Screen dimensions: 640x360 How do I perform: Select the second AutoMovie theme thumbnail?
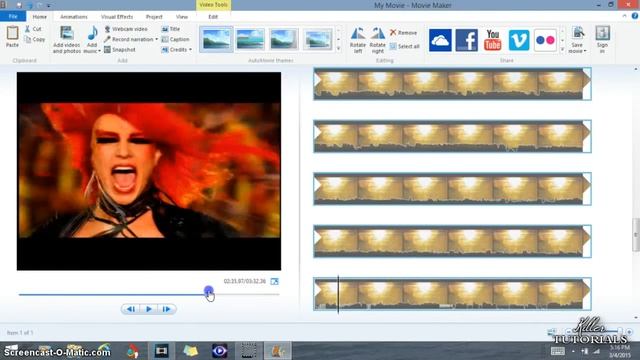pyautogui.click(x=250, y=40)
